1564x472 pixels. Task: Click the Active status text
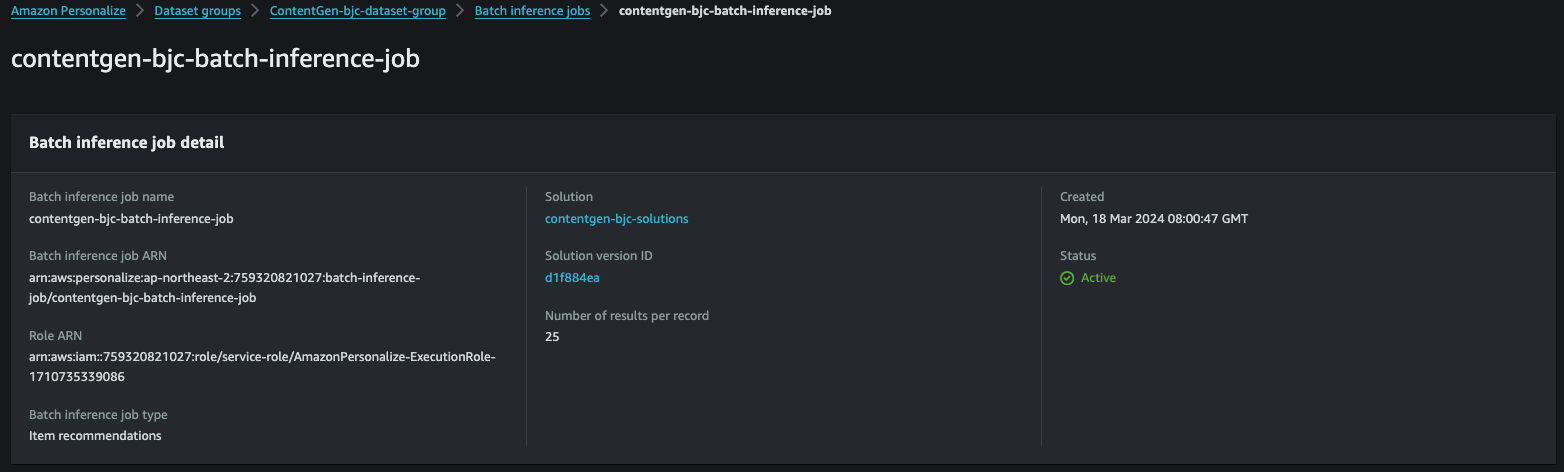coord(1098,278)
